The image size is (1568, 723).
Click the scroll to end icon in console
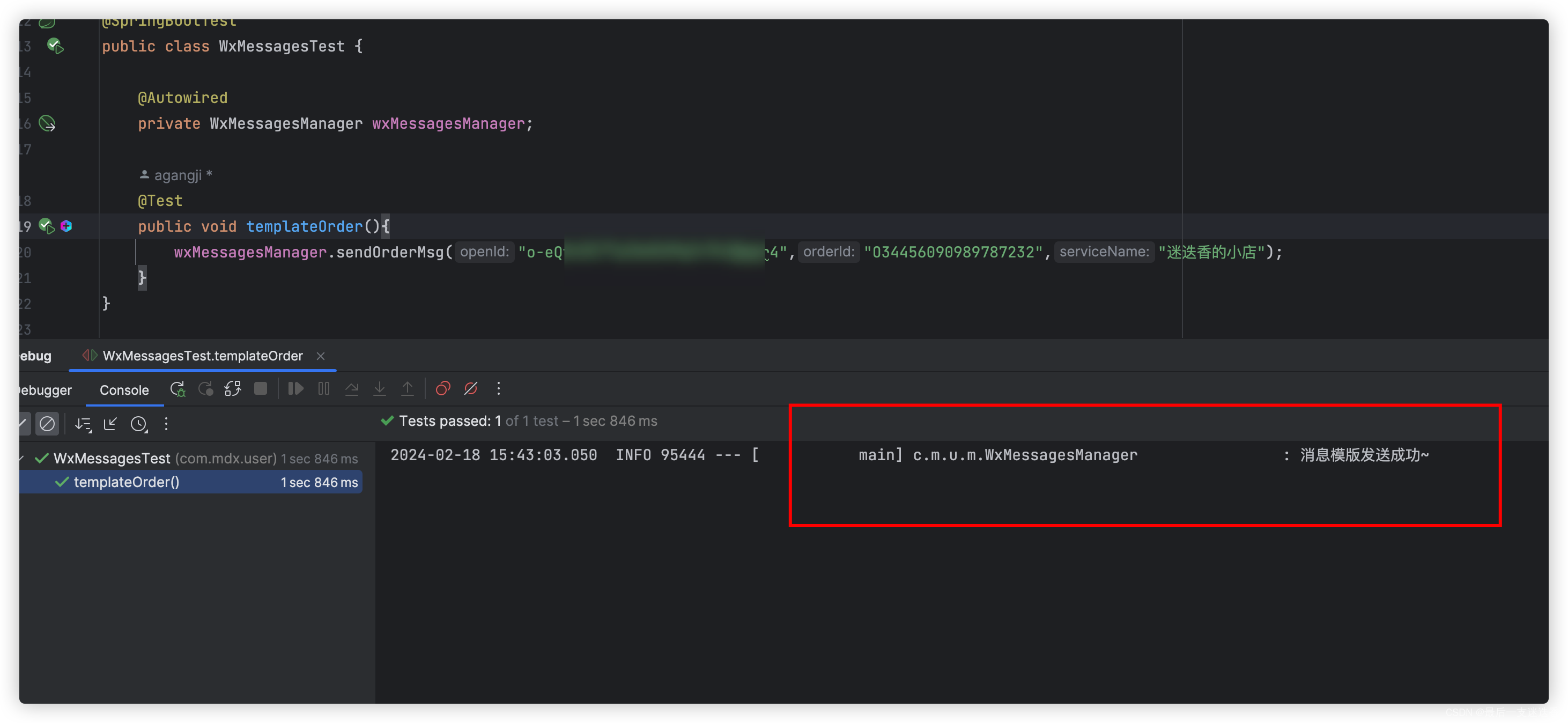(87, 425)
